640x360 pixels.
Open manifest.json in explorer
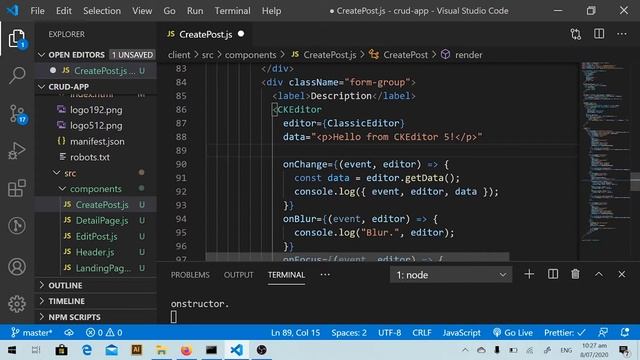(96, 142)
